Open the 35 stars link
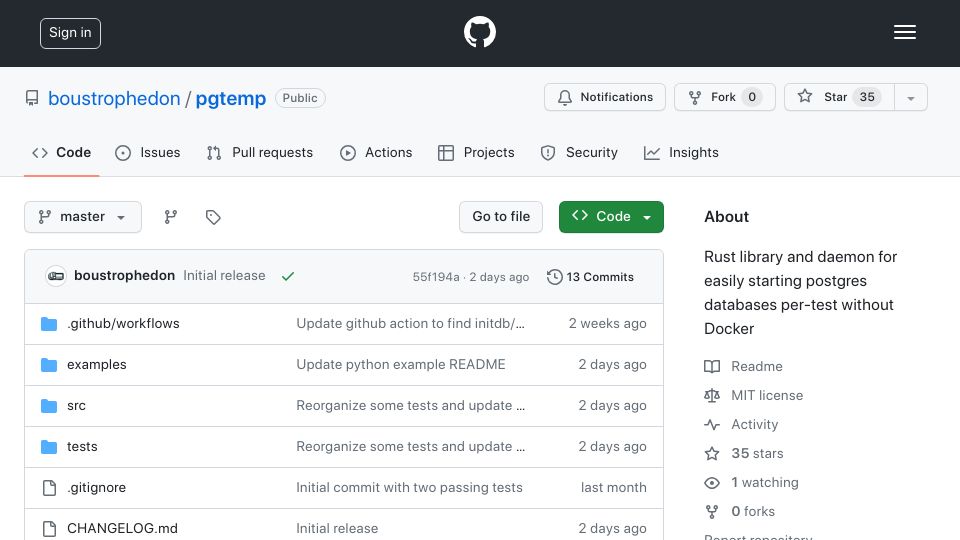960x540 pixels. point(757,454)
